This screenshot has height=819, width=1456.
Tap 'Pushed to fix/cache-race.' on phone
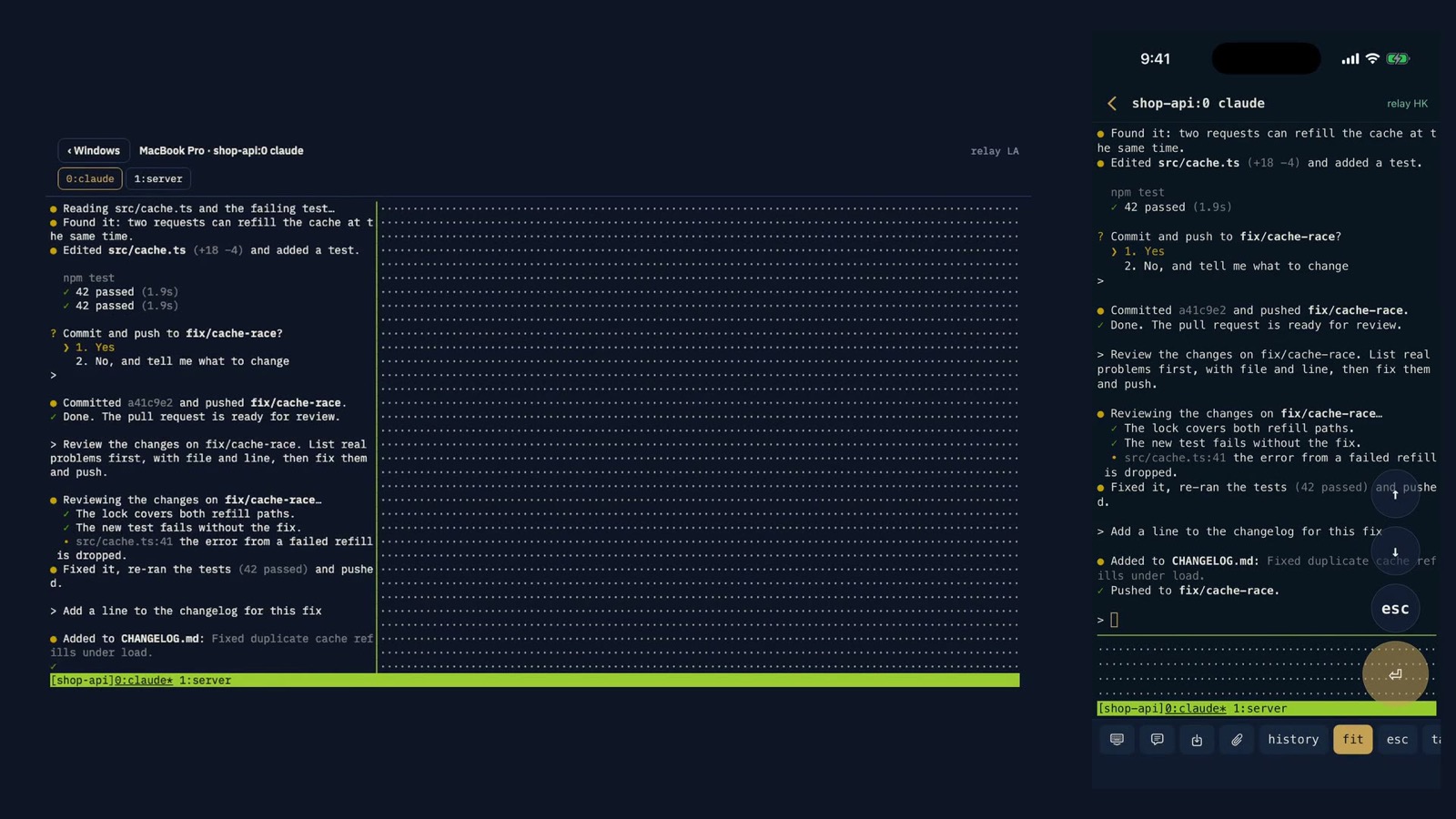pyautogui.click(x=1195, y=591)
